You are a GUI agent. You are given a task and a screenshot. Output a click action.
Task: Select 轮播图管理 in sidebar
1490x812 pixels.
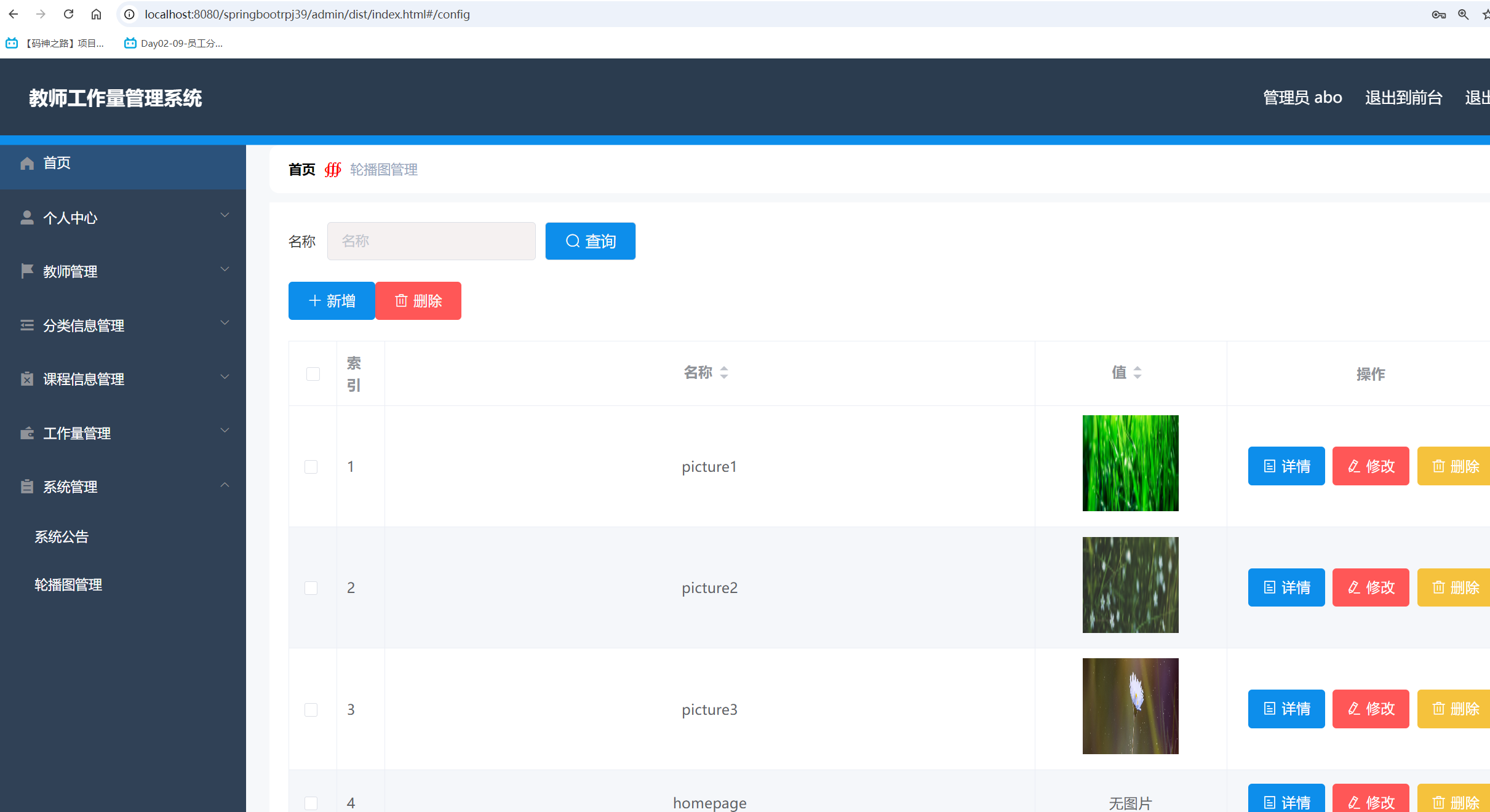point(68,585)
